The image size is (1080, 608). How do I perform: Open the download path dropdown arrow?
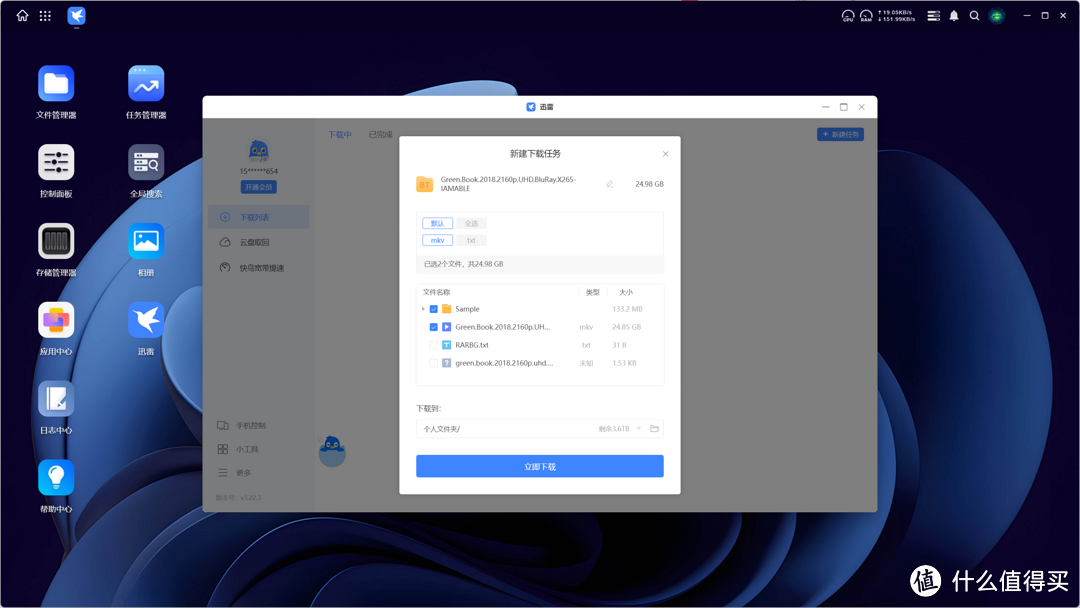point(638,428)
